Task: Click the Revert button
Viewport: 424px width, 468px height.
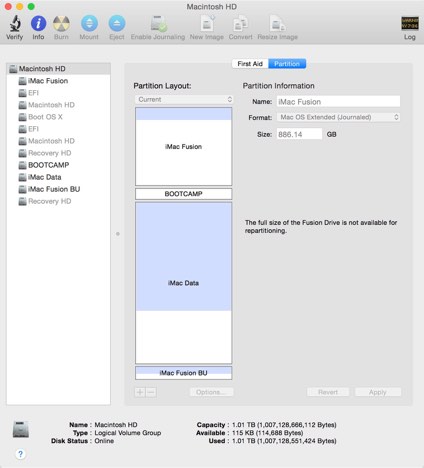Action: click(x=328, y=392)
